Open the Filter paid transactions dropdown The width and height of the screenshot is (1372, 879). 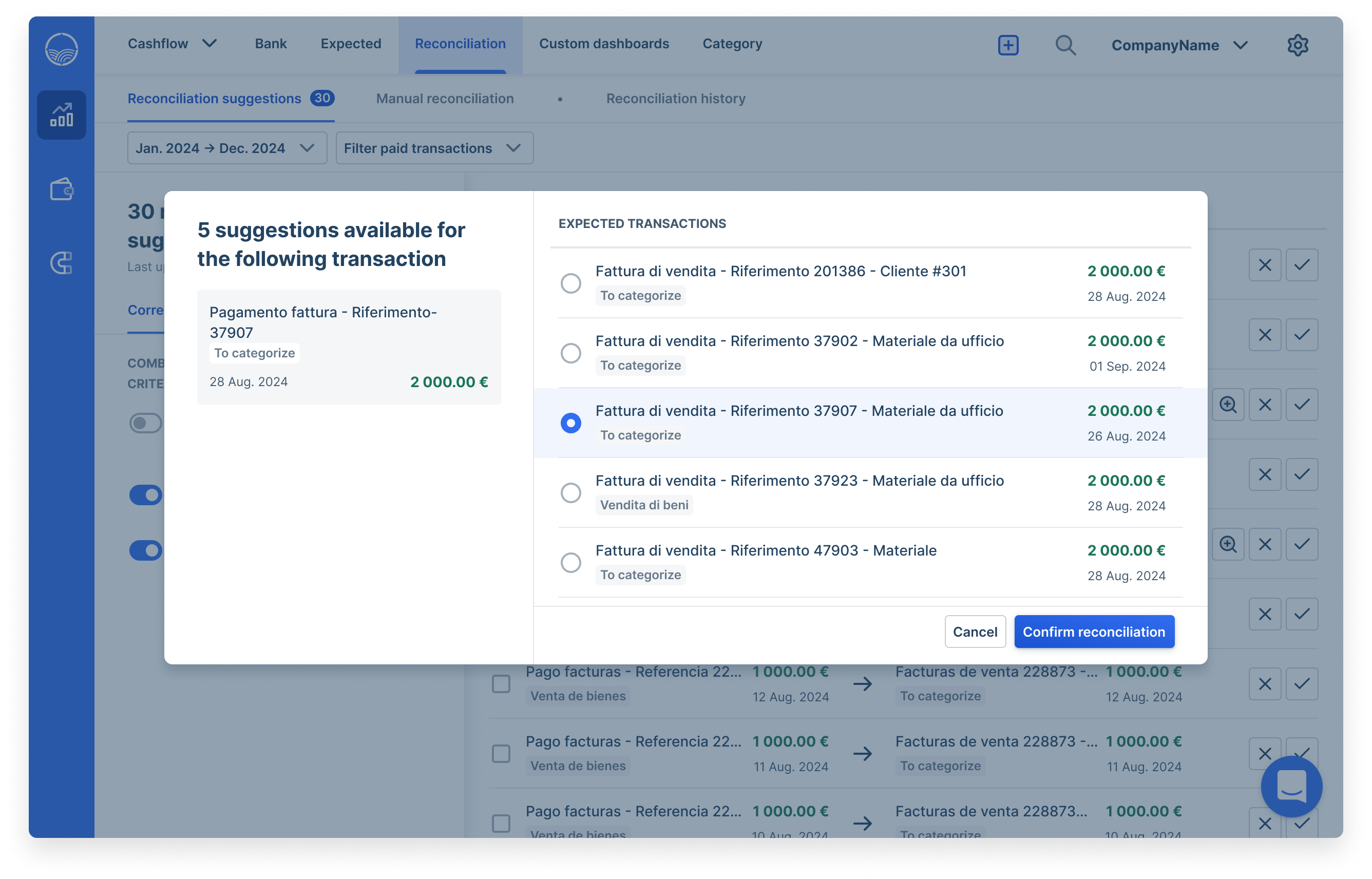click(434, 148)
